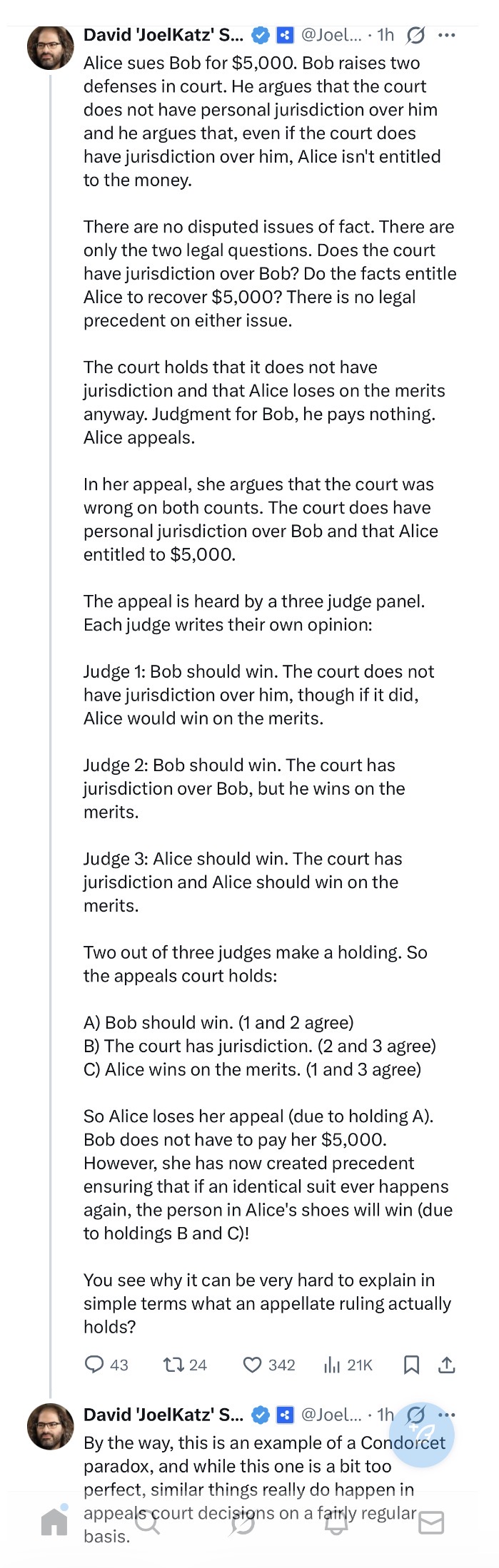Share the top tweet via share icon

tap(446, 1365)
